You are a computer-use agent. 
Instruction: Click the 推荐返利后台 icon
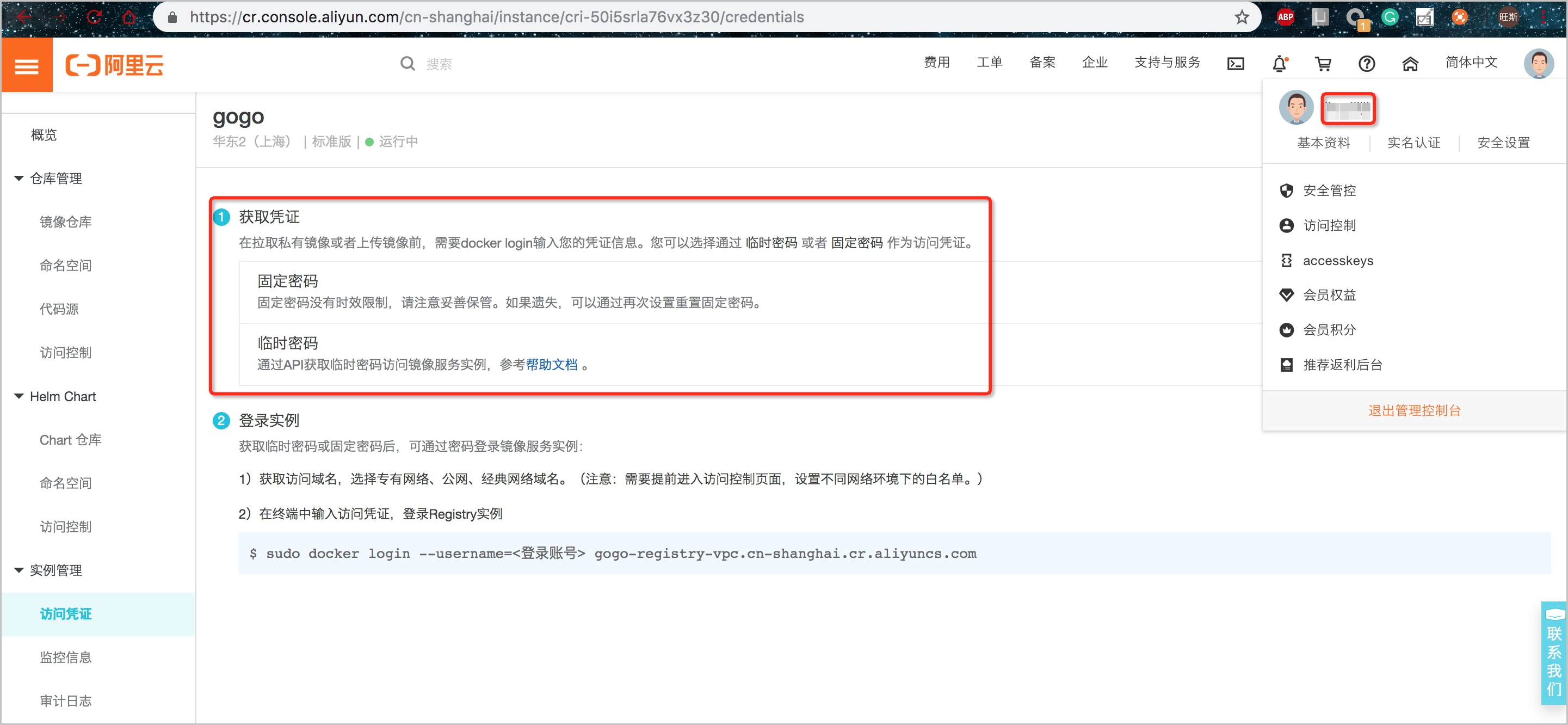tap(1286, 365)
